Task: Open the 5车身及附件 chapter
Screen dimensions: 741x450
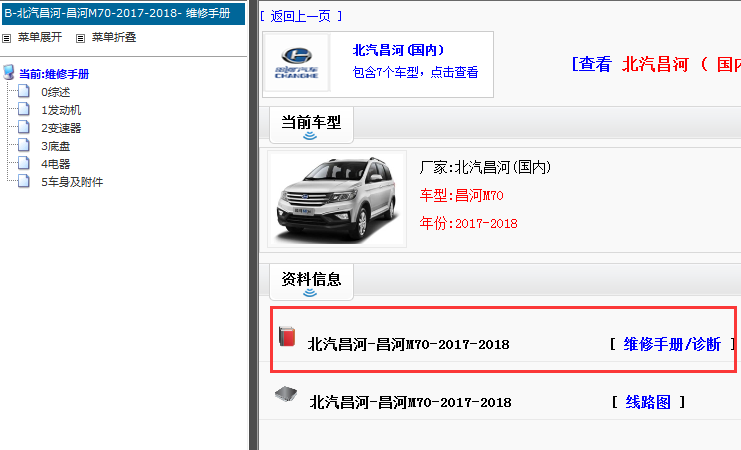Action: tap(72, 182)
